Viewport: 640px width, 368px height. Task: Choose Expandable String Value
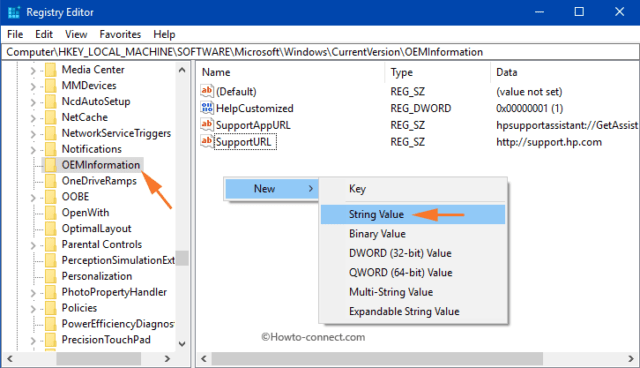tap(413, 312)
